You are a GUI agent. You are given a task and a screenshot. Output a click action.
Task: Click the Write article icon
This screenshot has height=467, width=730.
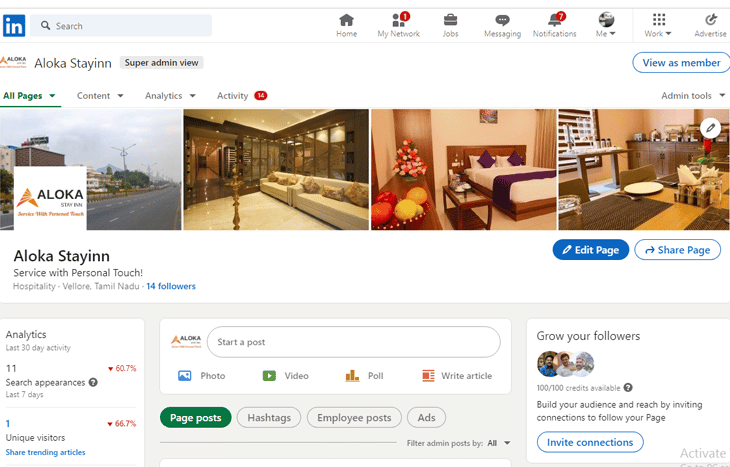click(x=428, y=376)
